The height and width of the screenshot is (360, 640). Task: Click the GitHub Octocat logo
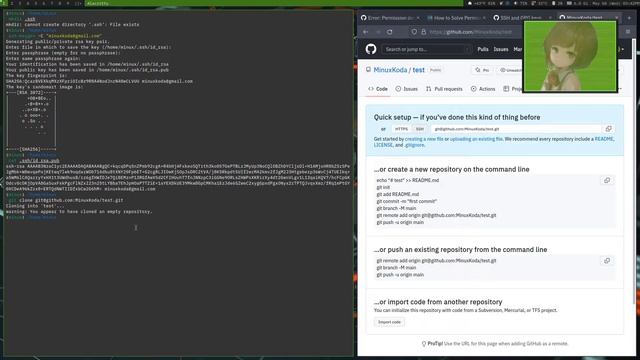[371, 49]
